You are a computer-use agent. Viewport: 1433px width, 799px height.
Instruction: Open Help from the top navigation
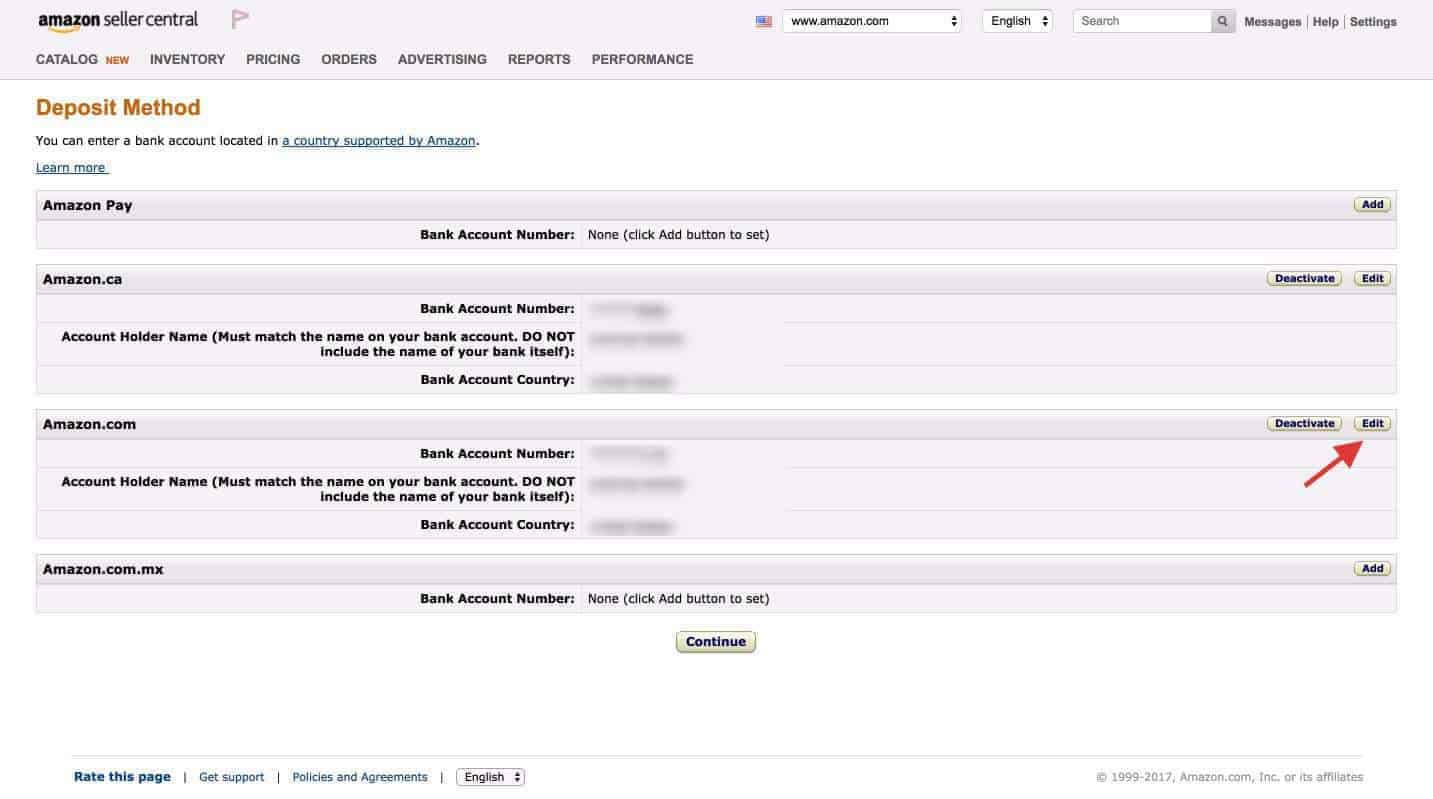[1325, 21]
